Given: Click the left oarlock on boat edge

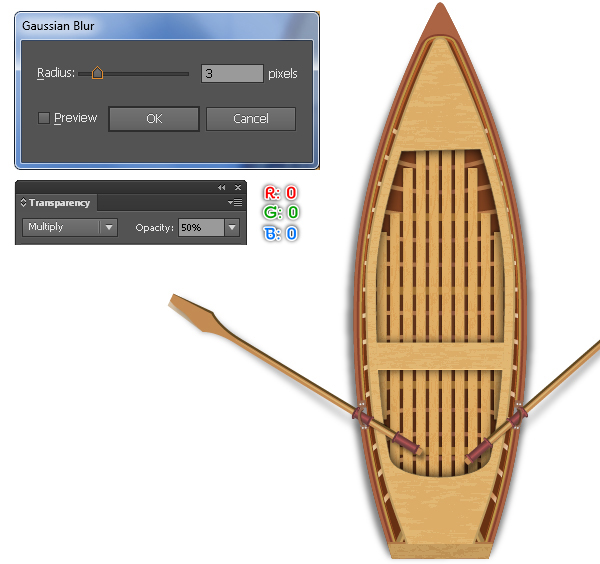Looking at the screenshot, I should tap(362, 415).
